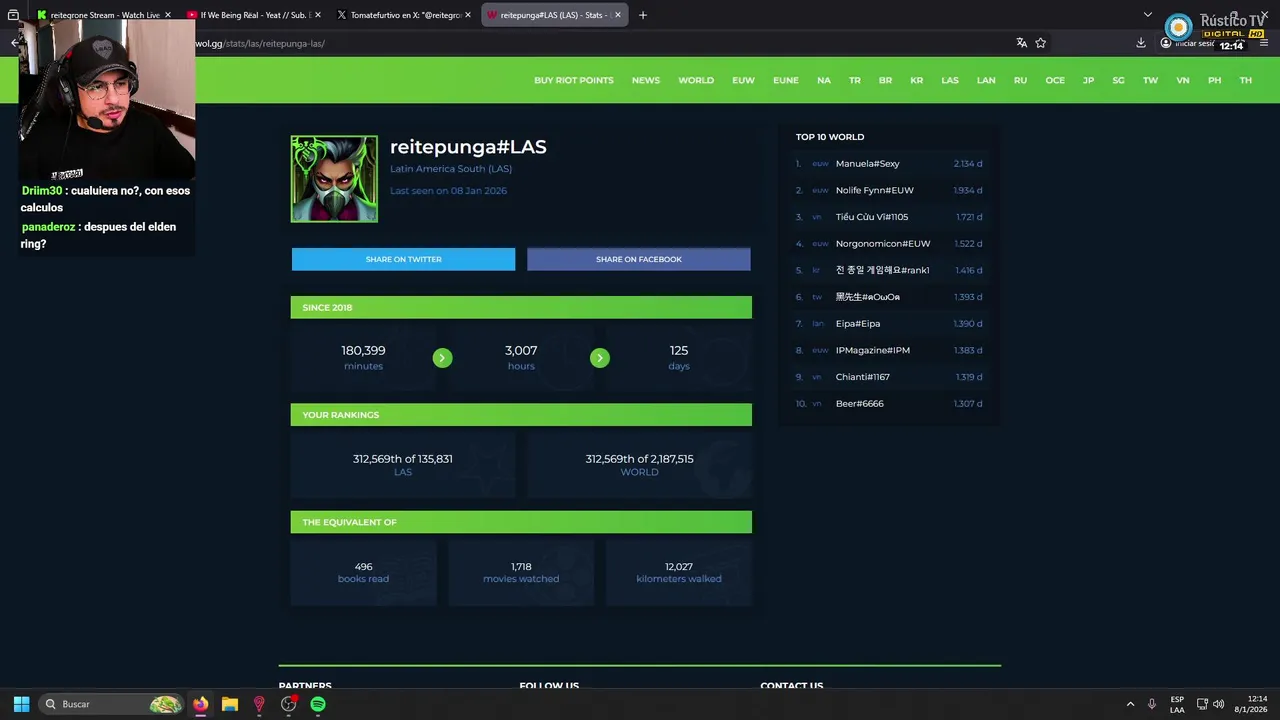This screenshot has width=1280, height=720.
Task: Select EUW region in navigation bar
Action: (x=743, y=80)
